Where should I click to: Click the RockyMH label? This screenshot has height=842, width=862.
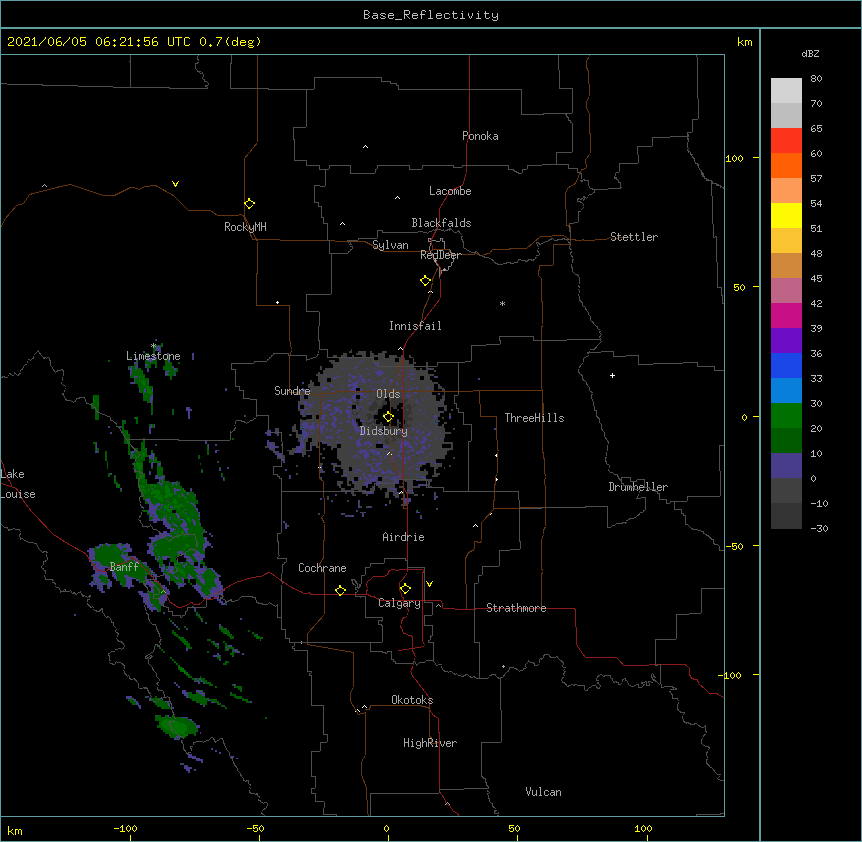(245, 227)
